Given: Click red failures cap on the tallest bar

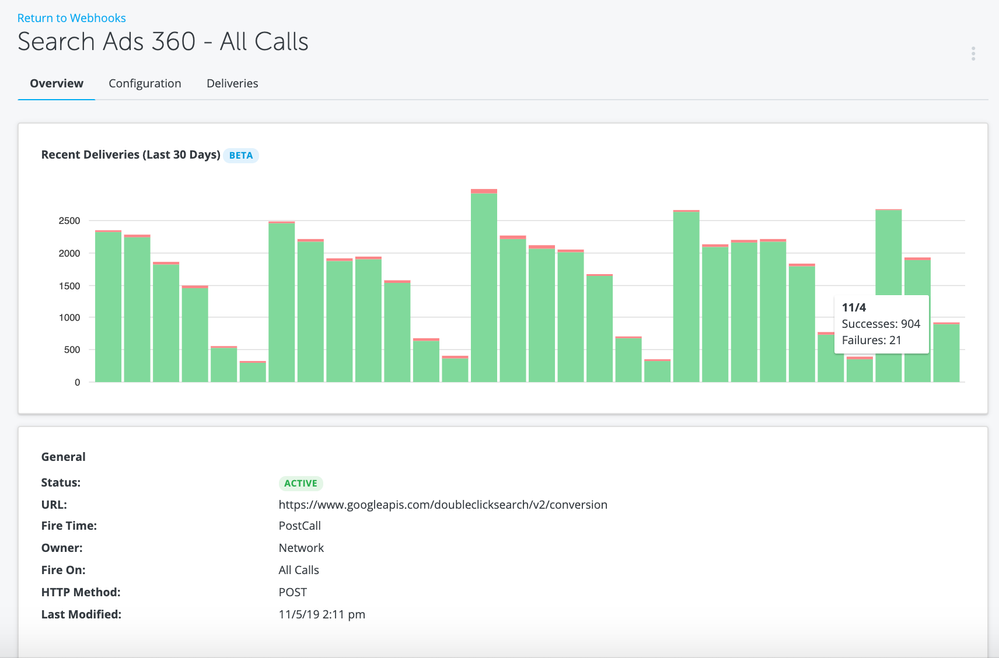Looking at the screenshot, I should 484,191.
